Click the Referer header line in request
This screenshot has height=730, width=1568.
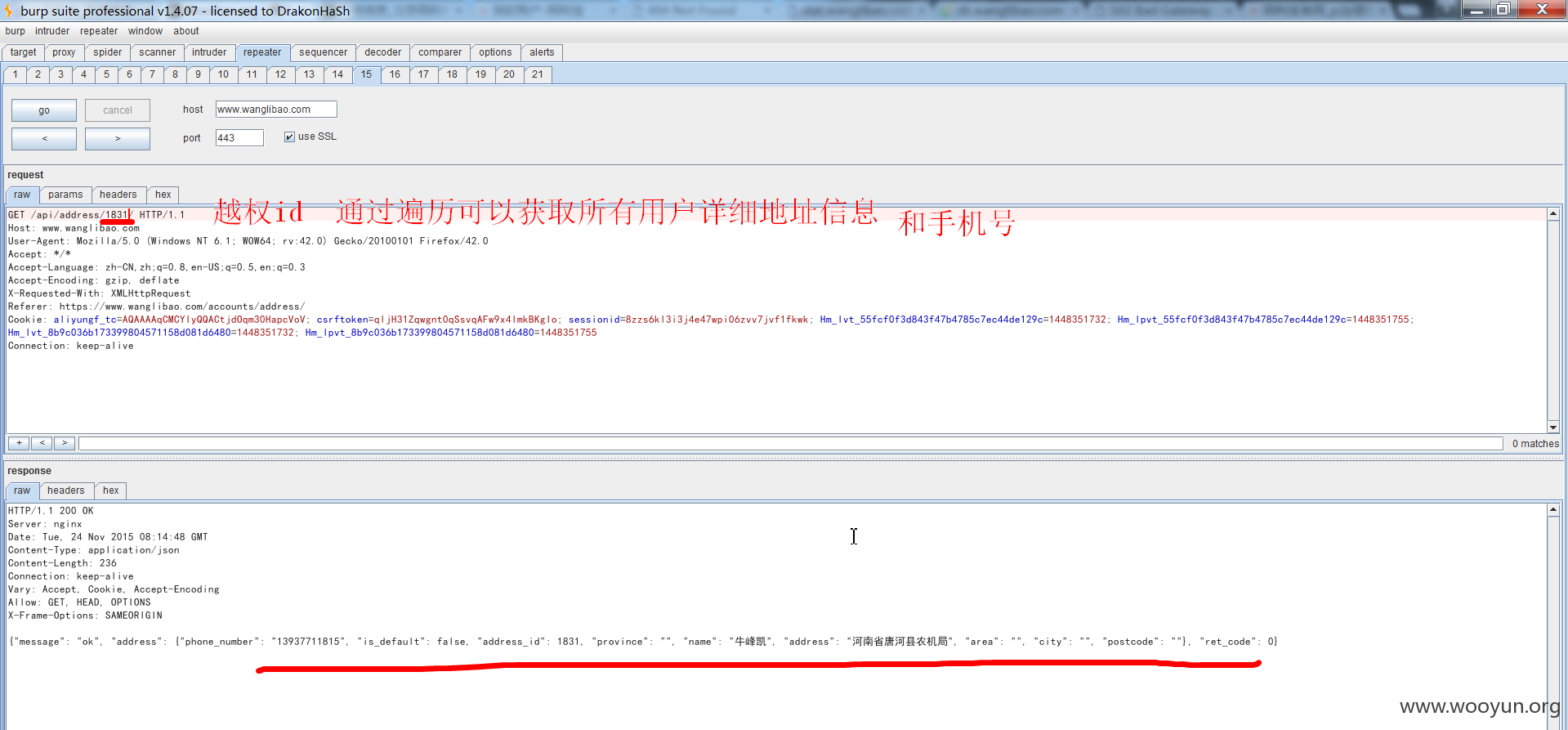click(x=156, y=307)
